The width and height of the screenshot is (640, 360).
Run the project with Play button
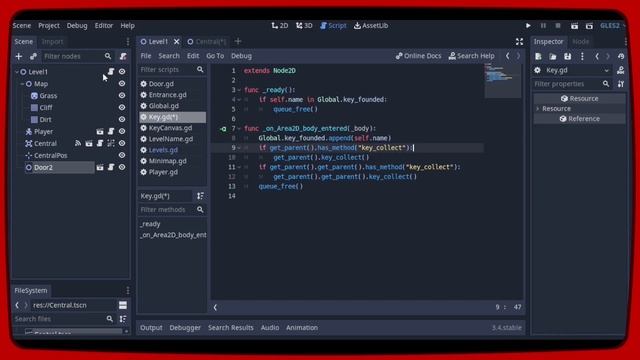528,26
